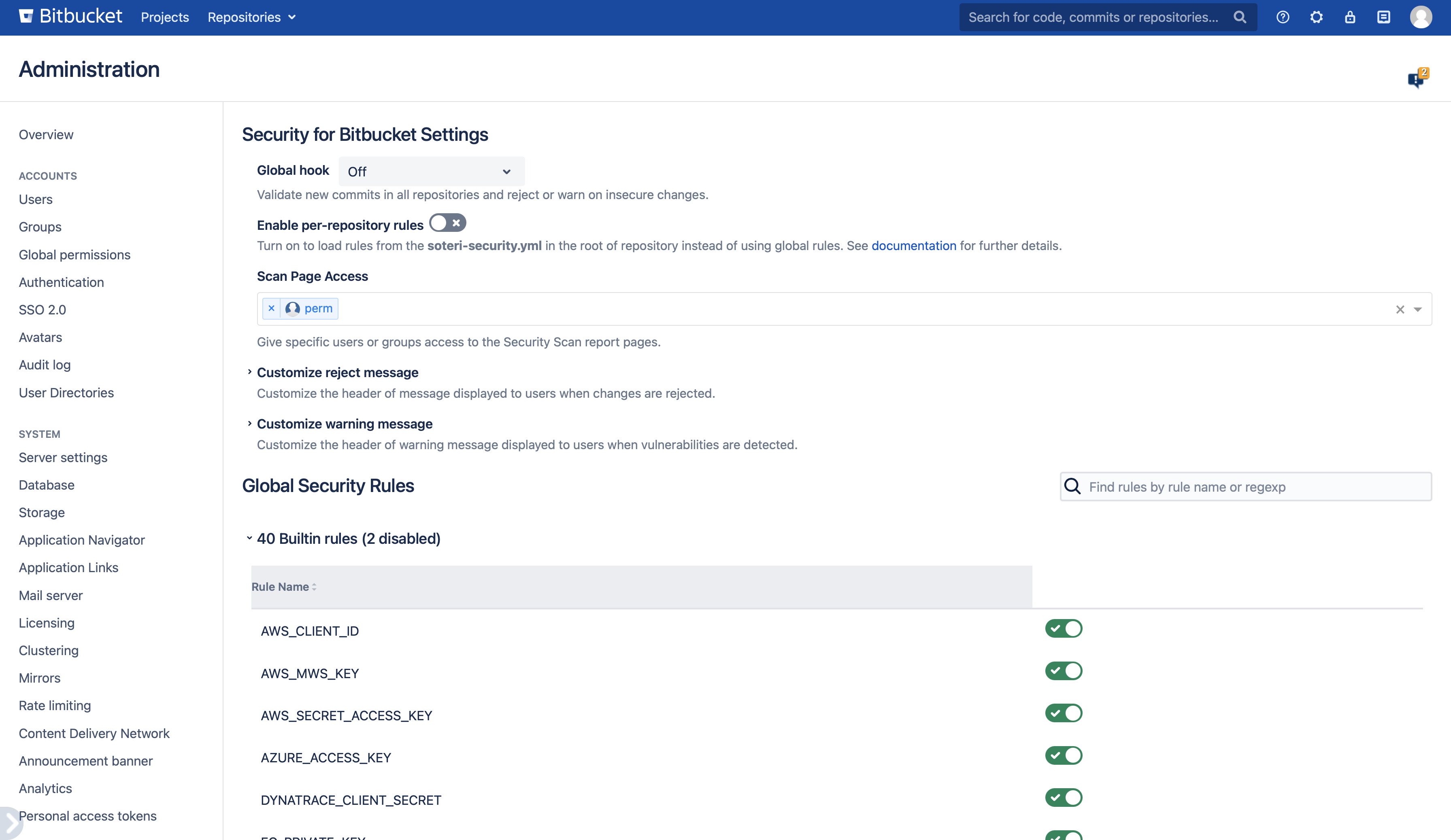Click the clipboard icon in header bar
Screen dimensions: 1451x840
click(x=1384, y=17)
